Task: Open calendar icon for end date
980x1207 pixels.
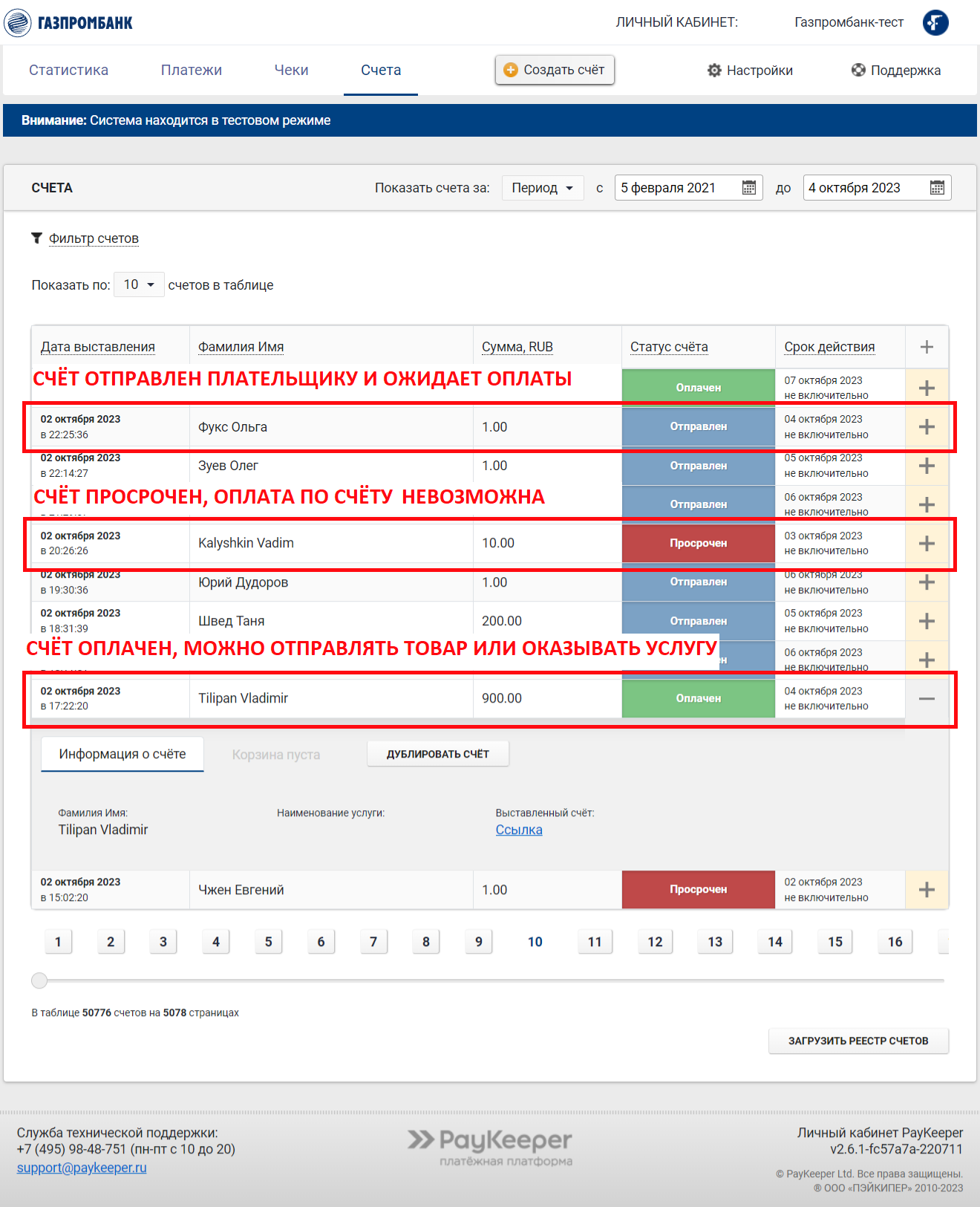Action: tap(937, 188)
